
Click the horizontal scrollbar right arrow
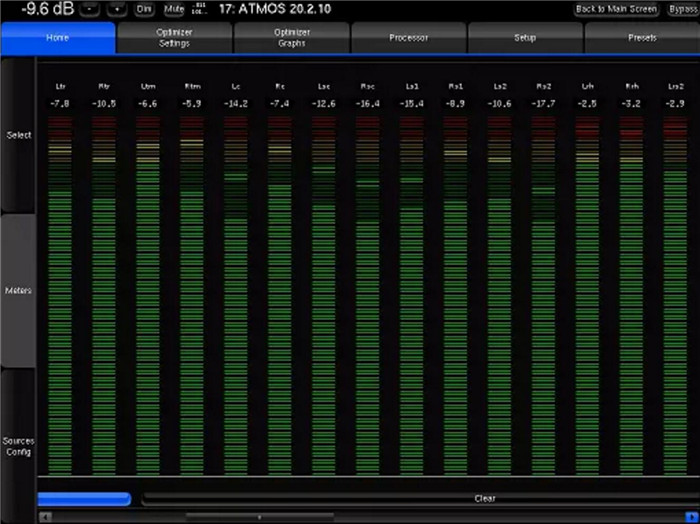(x=692, y=517)
